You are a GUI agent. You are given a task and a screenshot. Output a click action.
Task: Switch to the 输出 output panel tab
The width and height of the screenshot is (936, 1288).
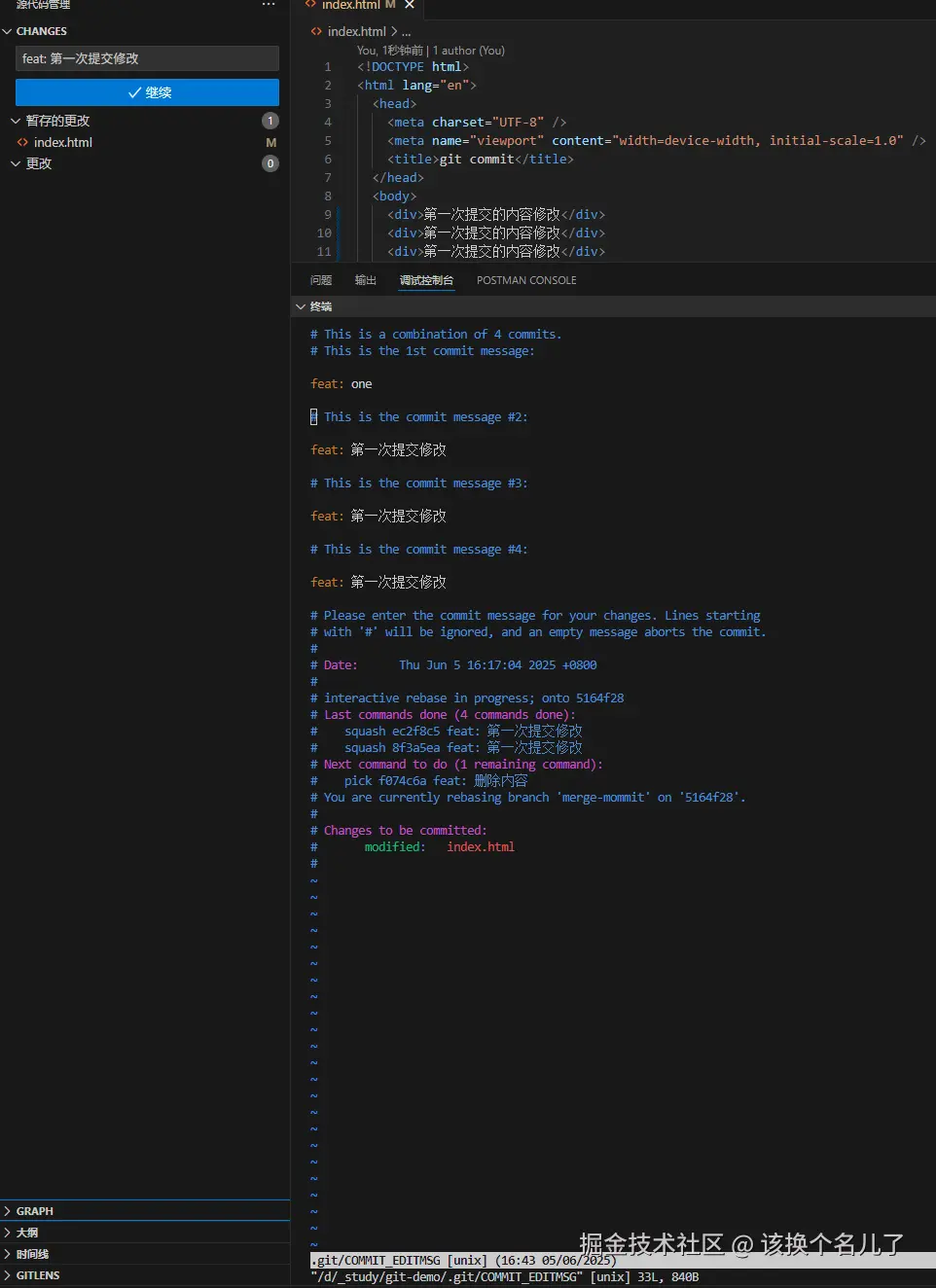pyautogui.click(x=366, y=280)
